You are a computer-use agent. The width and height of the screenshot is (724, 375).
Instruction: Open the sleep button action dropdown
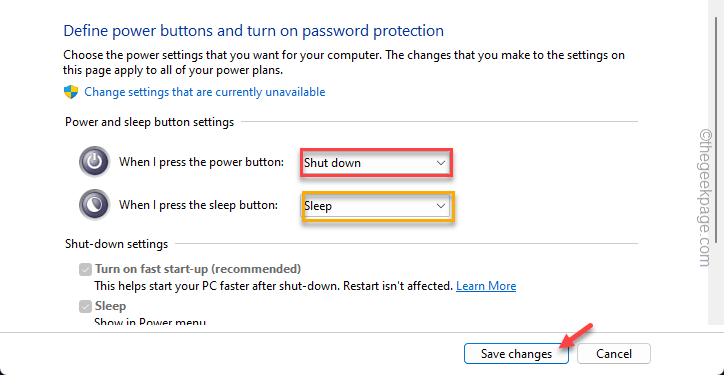[376, 206]
